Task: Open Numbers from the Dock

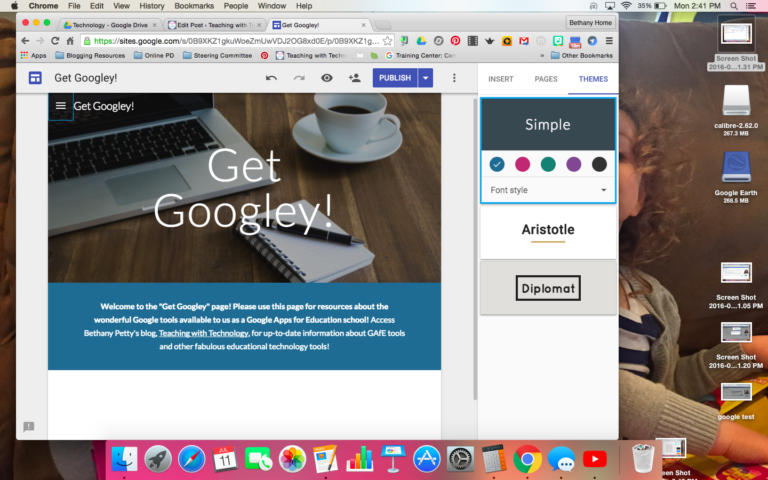Action: 360,459
